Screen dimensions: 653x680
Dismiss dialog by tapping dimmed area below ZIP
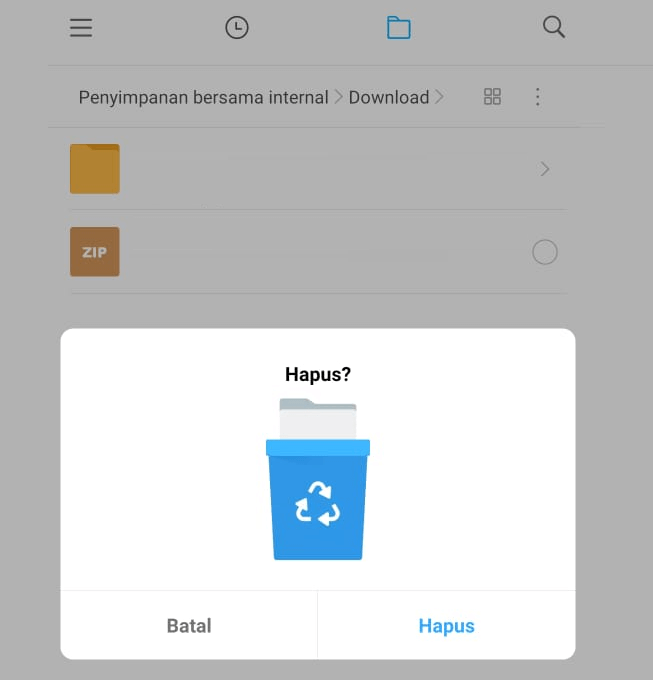pyautogui.click(x=318, y=311)
